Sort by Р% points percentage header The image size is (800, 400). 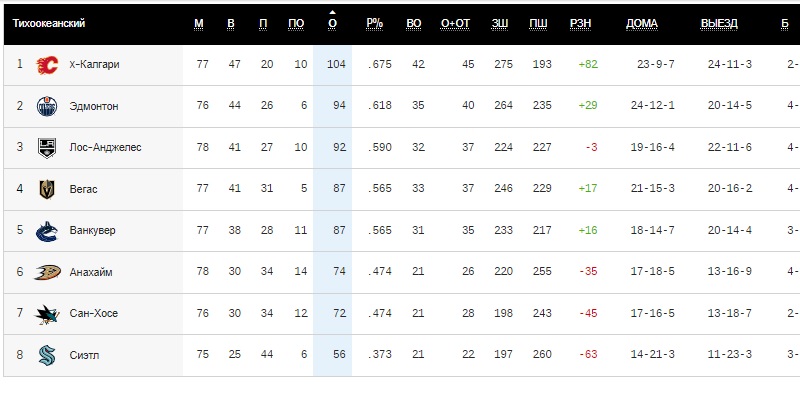point(374,23)
